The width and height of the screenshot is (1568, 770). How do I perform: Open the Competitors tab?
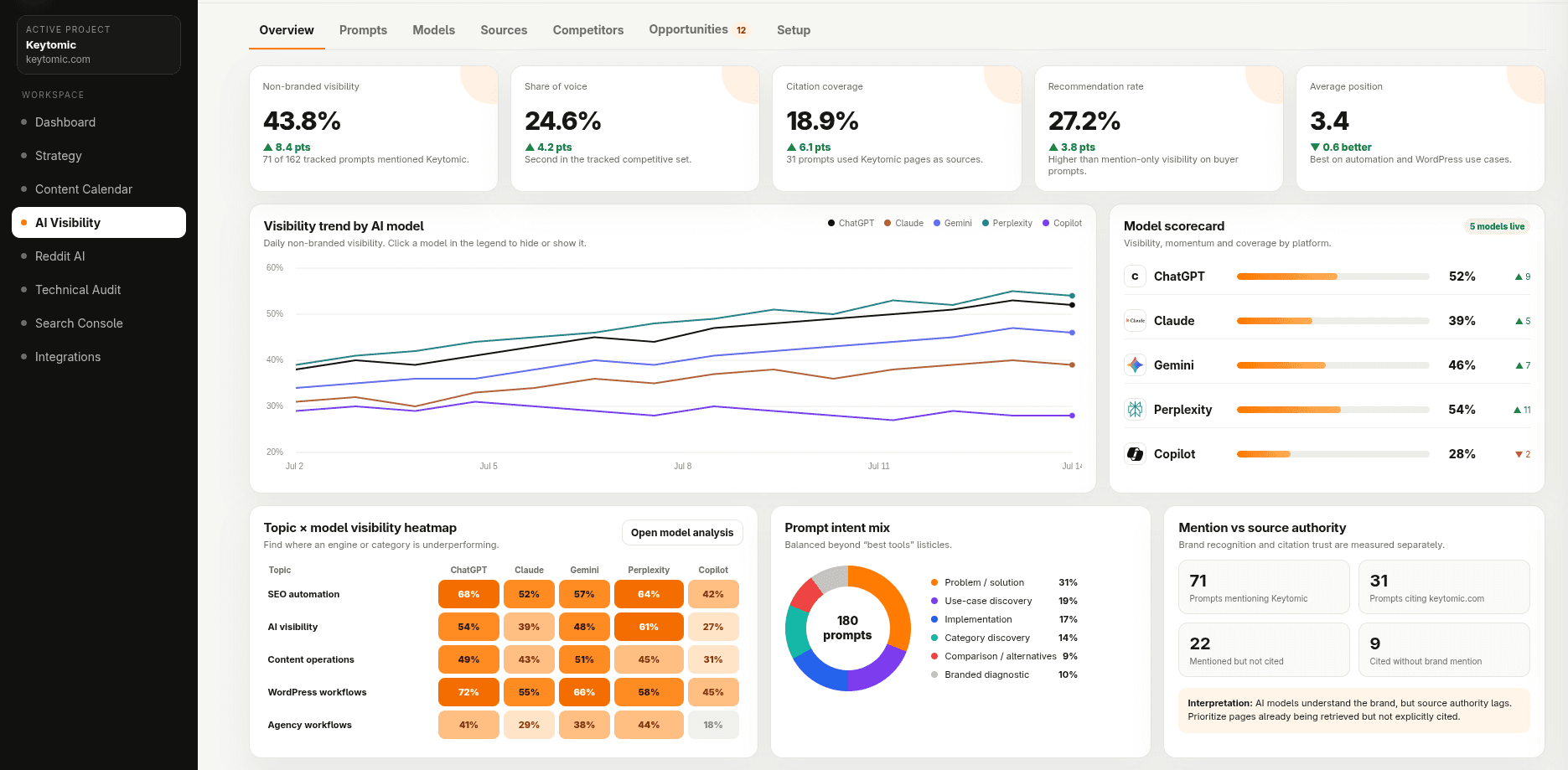pyautogui.click(x=588, y=30)
